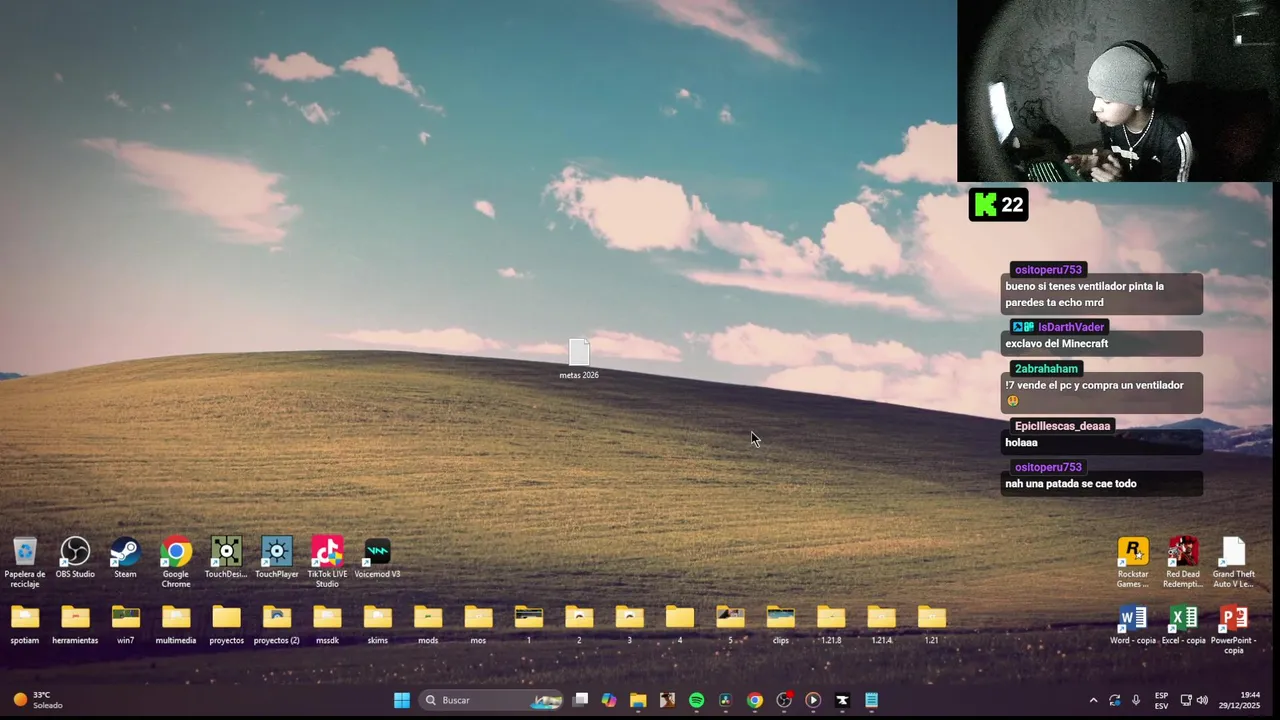Click the webcam overlay thumbnail

(x=1118, y=91)
